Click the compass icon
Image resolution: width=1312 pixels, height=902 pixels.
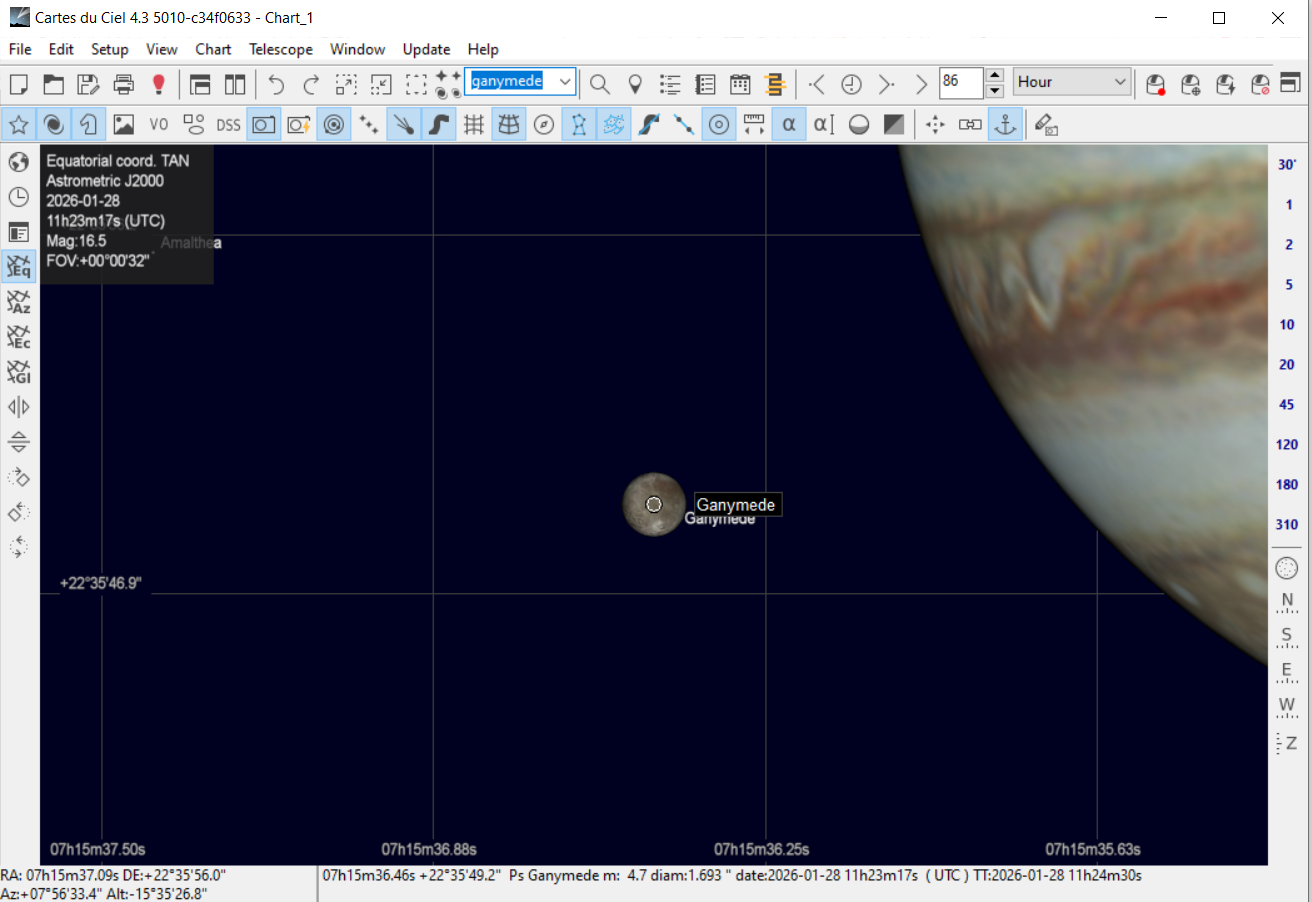[544, 124]
